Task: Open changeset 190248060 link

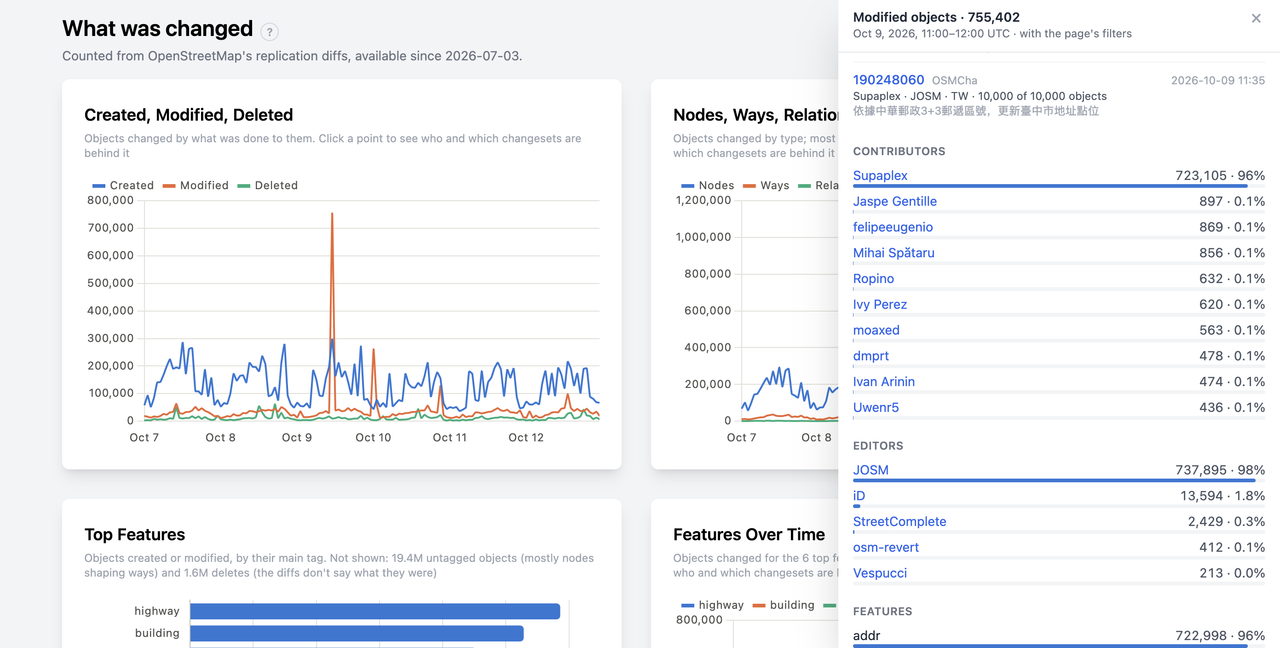Action: (x=888, y=80)
